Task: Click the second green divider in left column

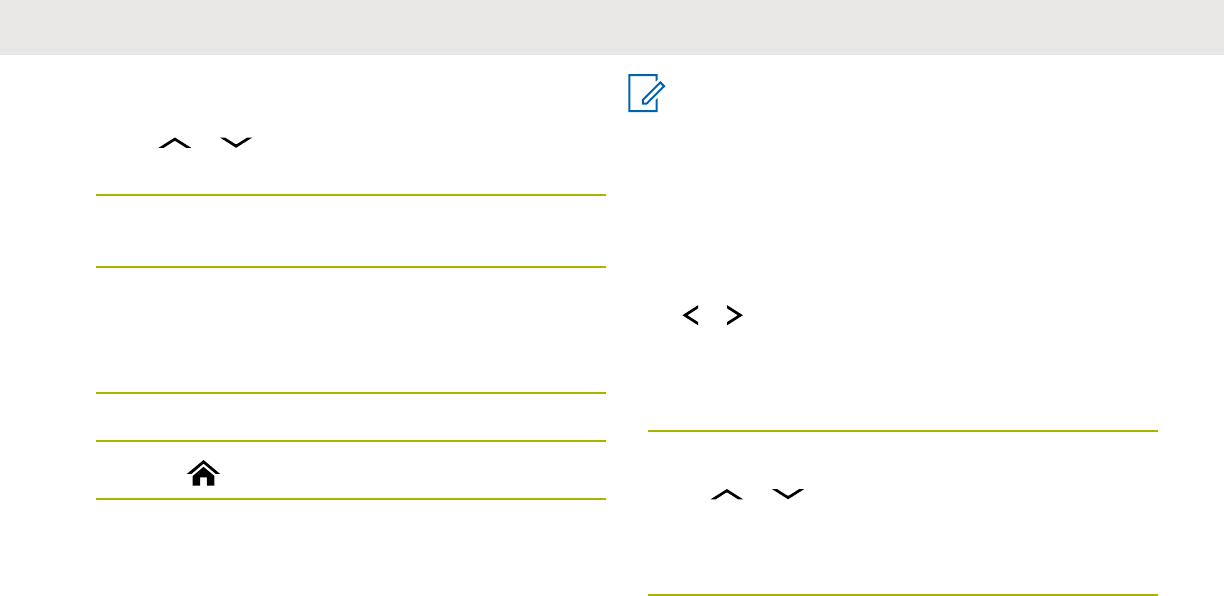Action: (x=351, y=266)
